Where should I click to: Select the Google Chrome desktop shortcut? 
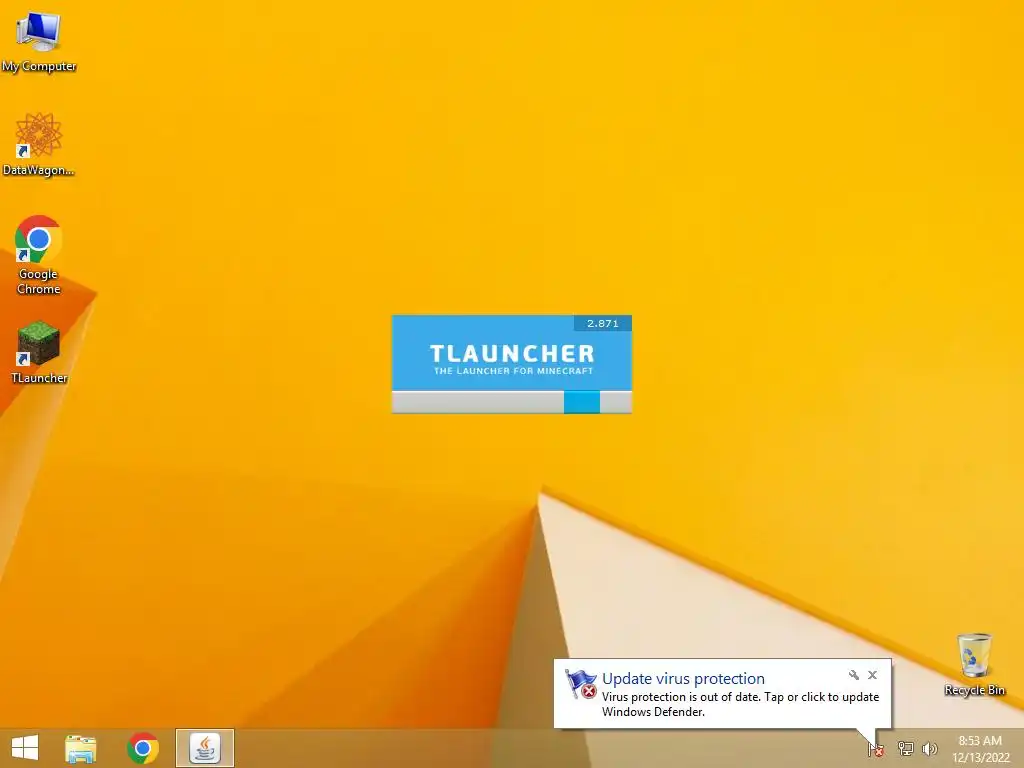tap(39, 255)
